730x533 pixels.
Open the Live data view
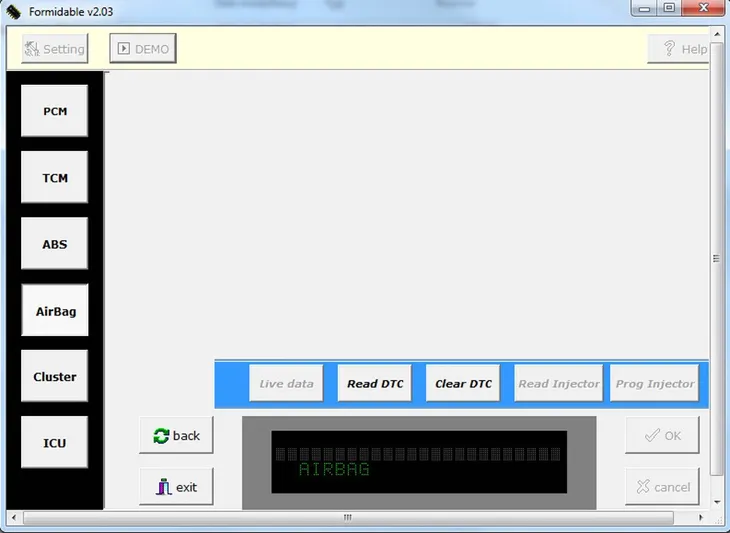click(x=286, y=384)
